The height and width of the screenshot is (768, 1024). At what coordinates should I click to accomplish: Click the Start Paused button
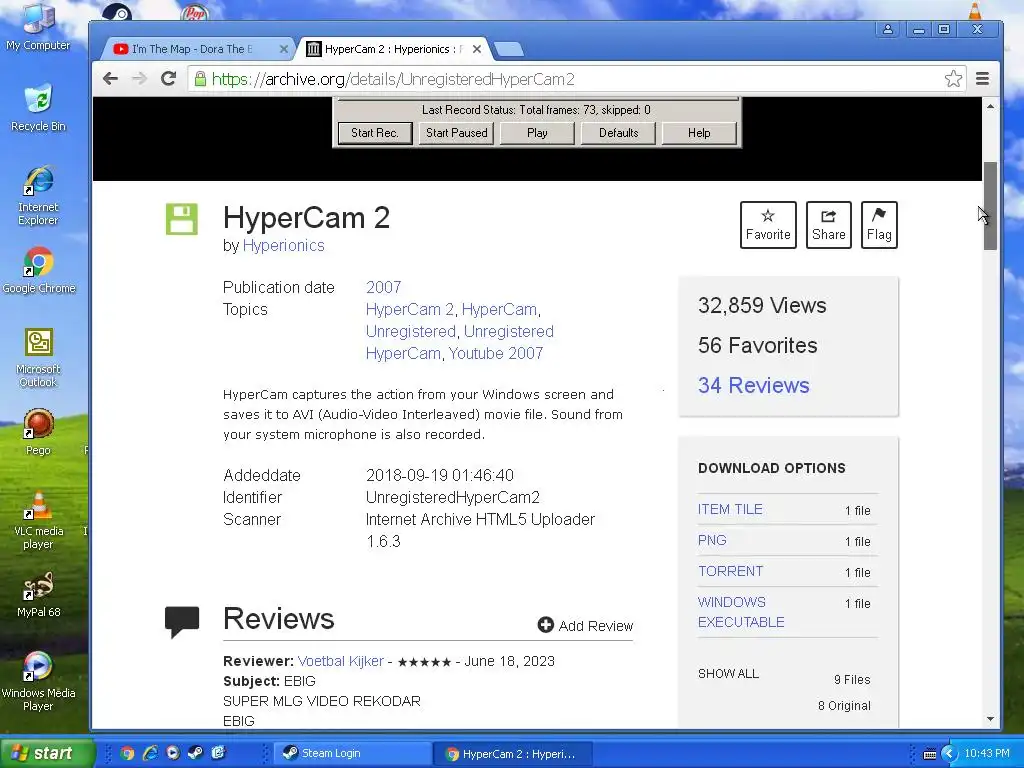[x=456, y=133]
